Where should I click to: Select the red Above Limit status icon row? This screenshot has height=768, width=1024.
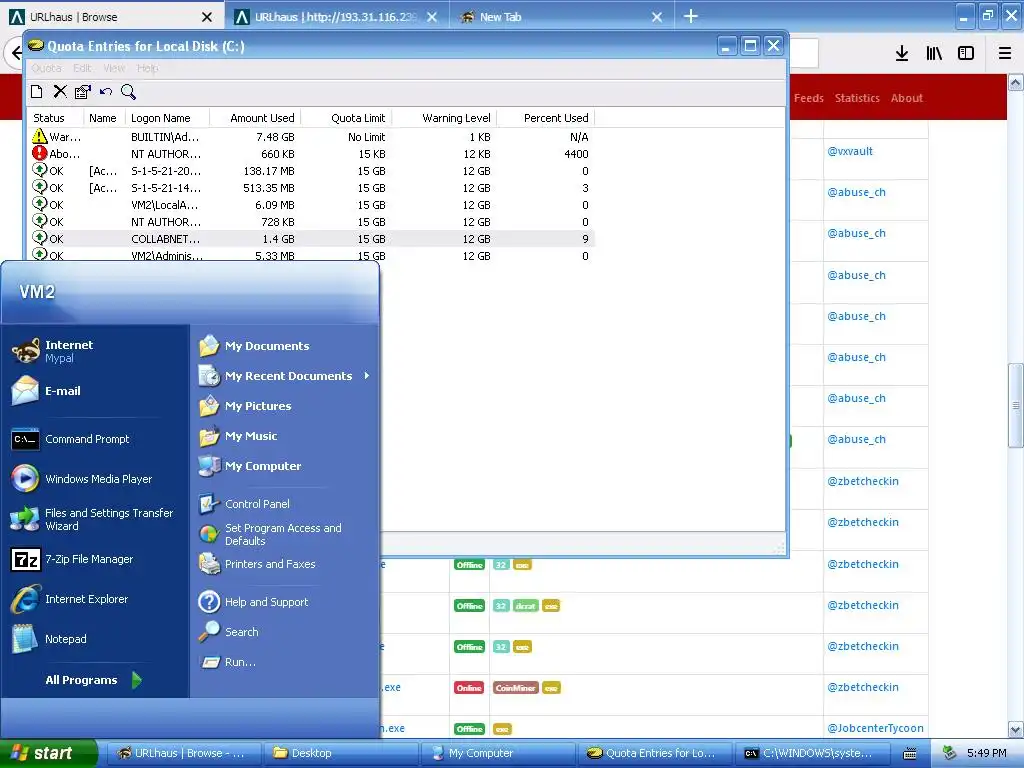pyautogui.click(x=39, y=153)
